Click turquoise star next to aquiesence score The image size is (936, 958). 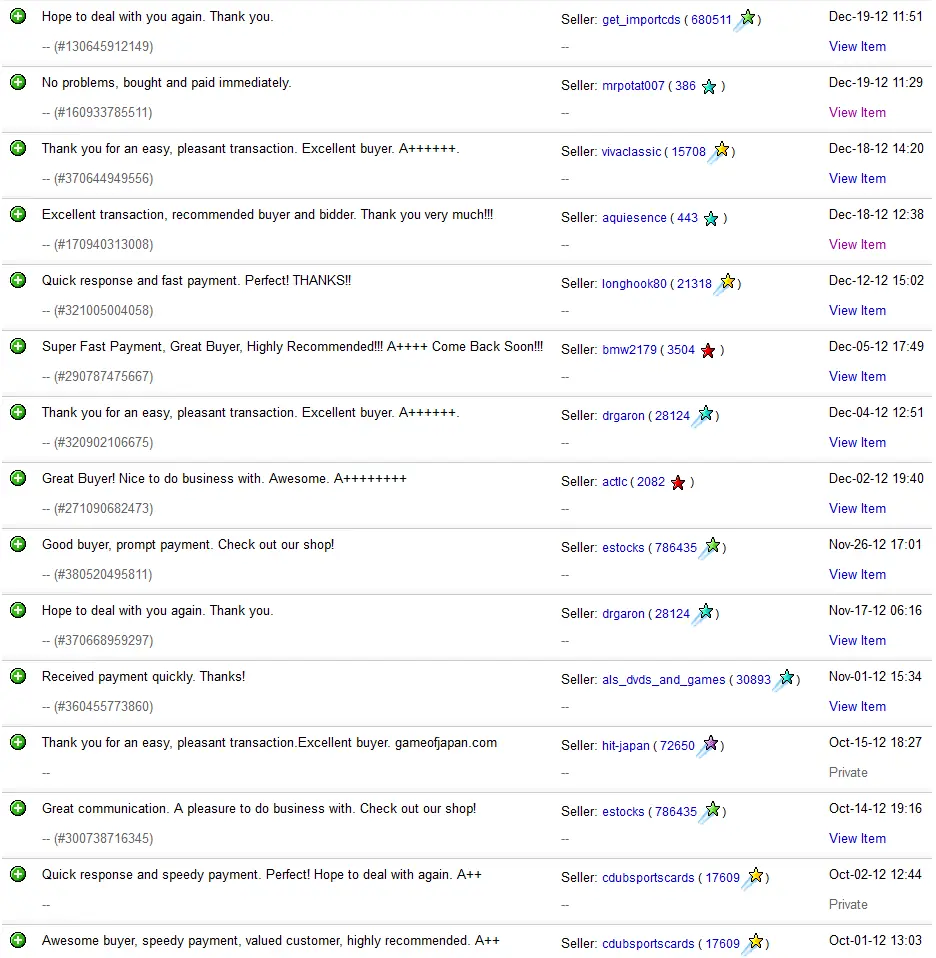(711, 219)
